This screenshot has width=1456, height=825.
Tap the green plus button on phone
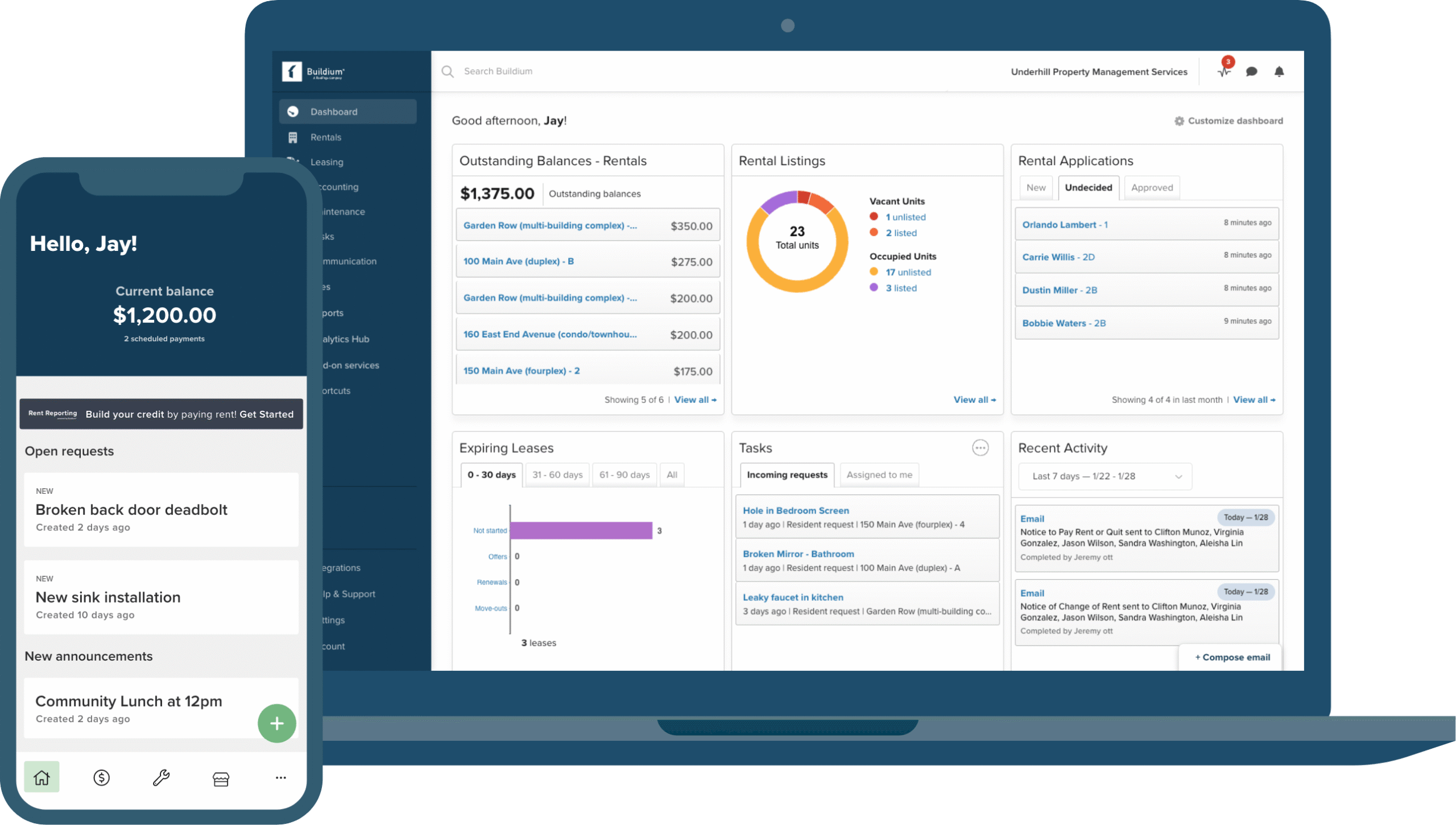277,723
